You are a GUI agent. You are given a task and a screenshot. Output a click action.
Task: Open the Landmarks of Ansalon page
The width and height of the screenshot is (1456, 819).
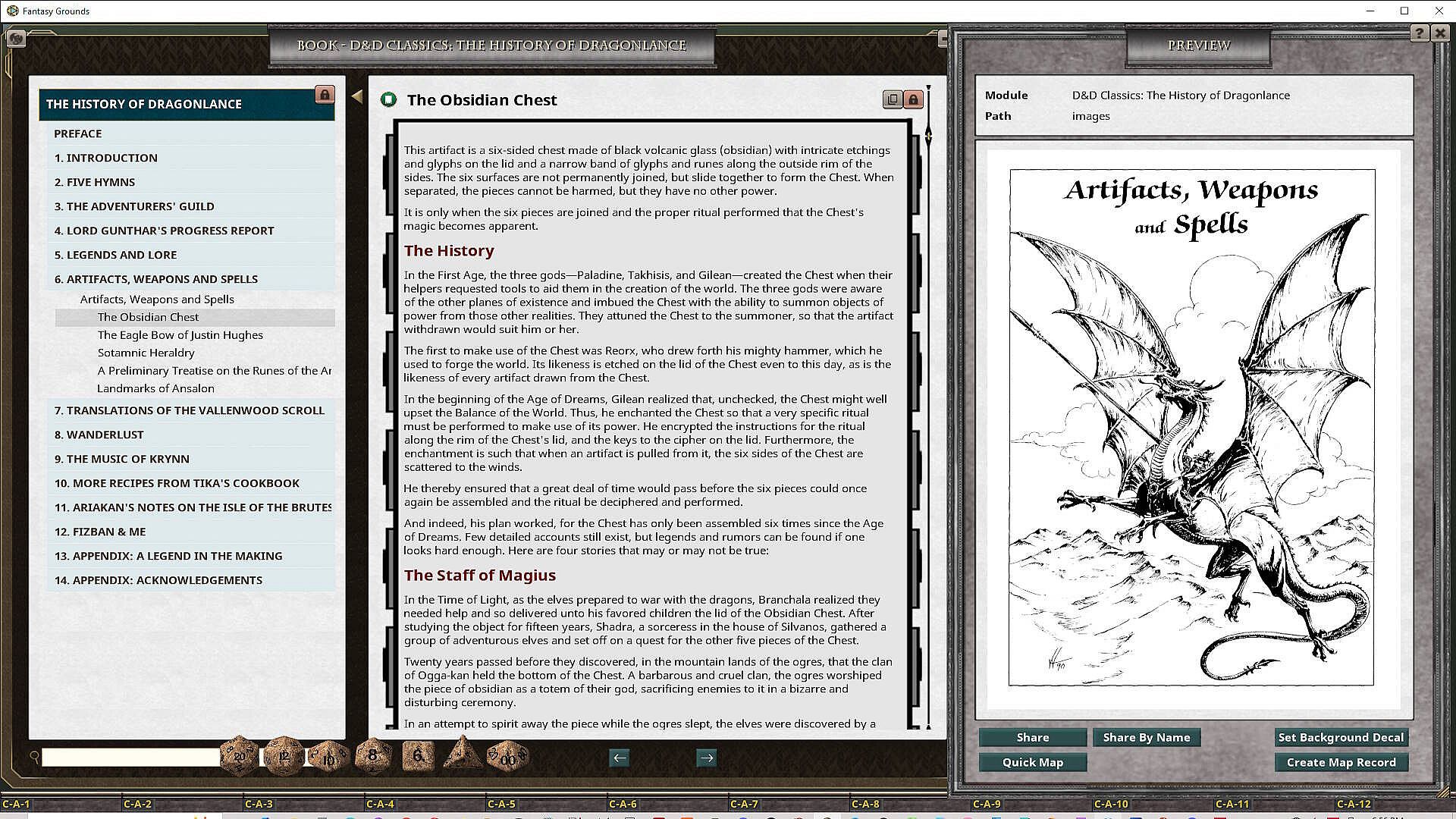pyautogui.click(x=155, y=388)
